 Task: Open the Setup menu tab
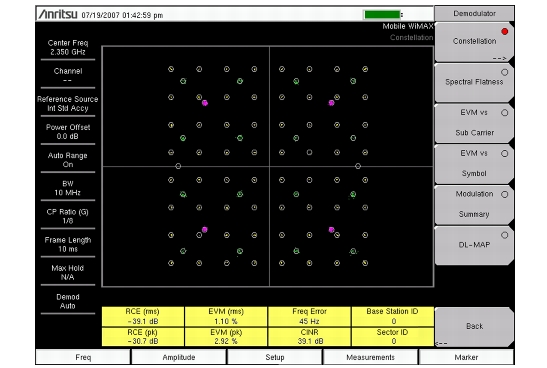(x=275, y=357)
